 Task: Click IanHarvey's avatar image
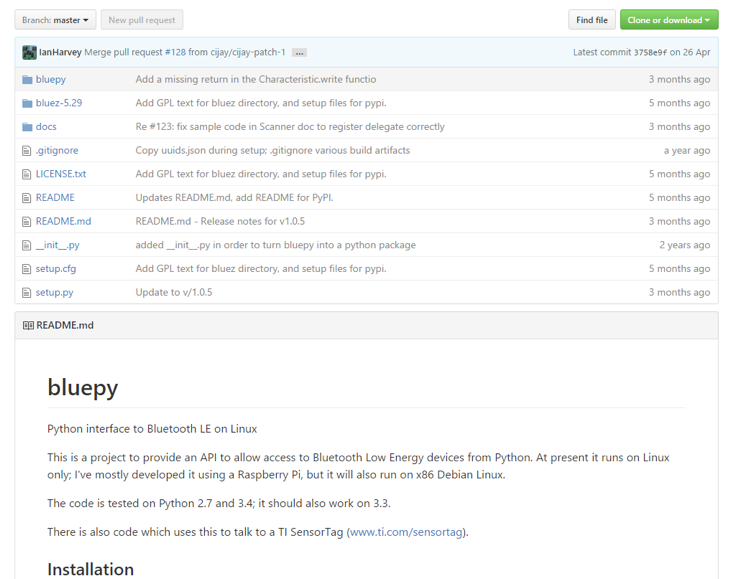coord(29,52)
